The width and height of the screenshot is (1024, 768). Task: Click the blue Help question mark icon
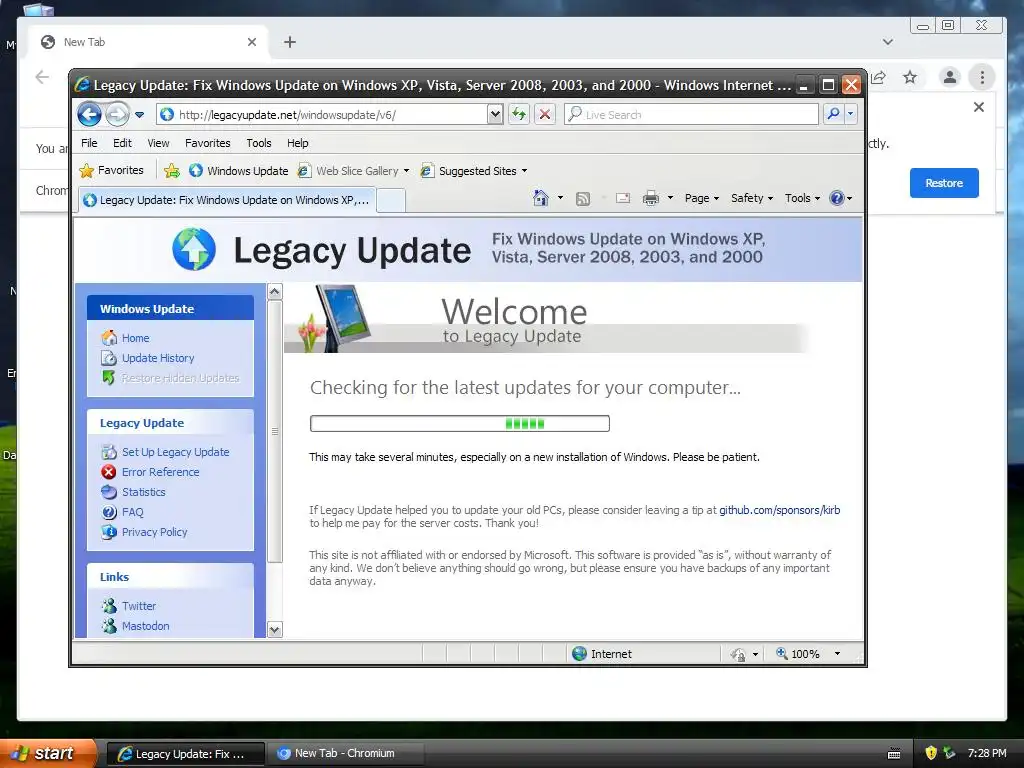point(837,198)
